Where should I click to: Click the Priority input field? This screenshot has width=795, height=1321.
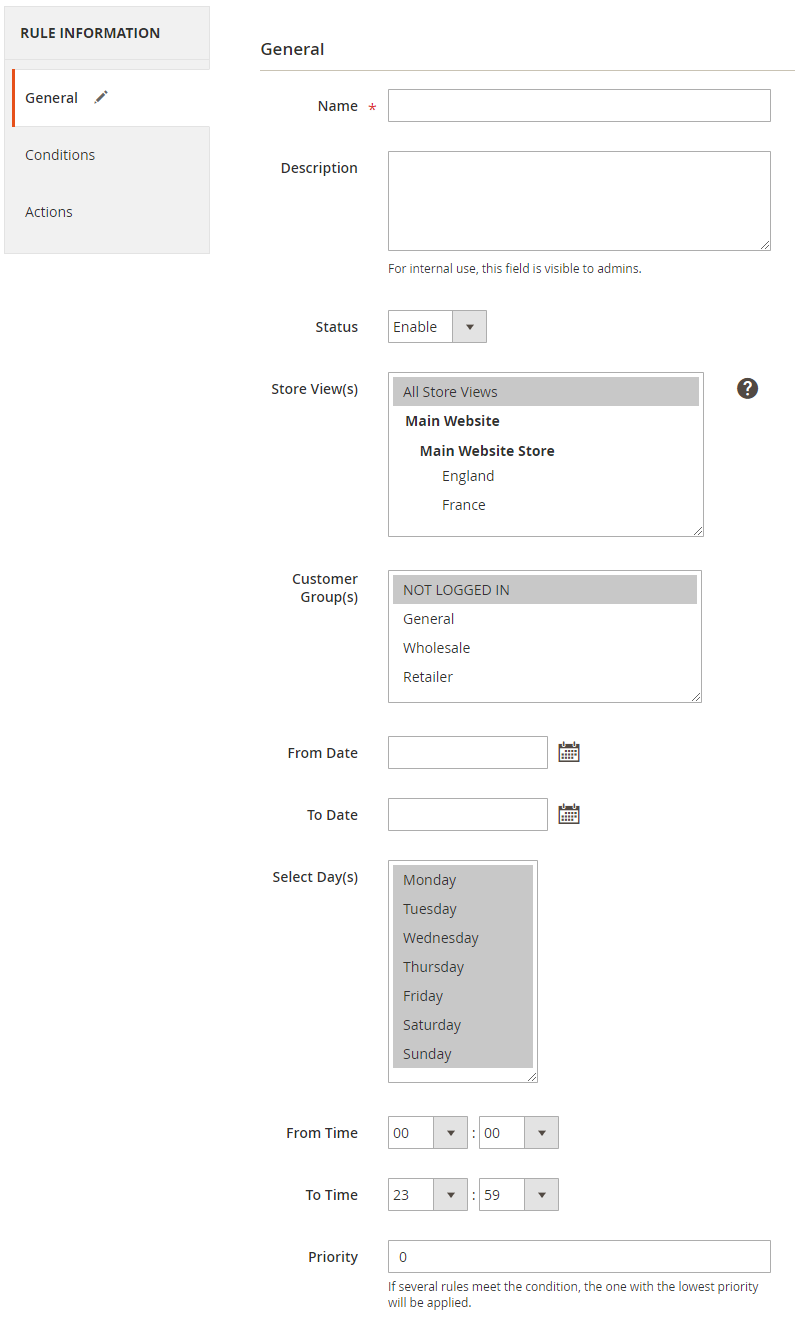pos(579,1257)
